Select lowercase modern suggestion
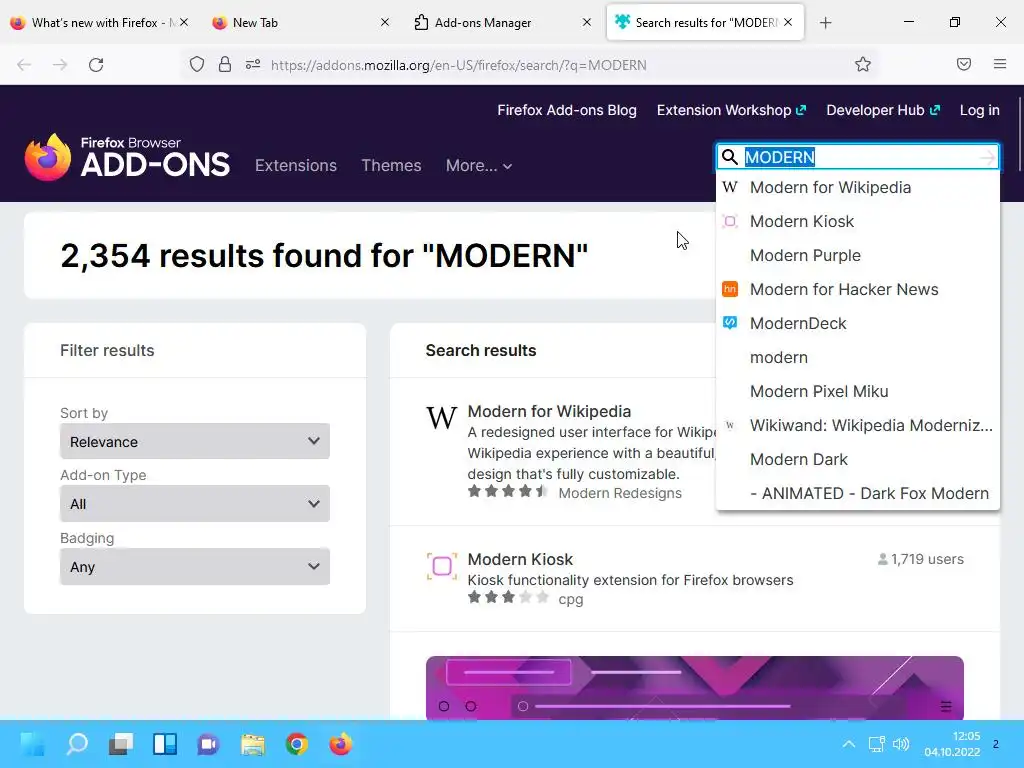 coord(857,357)
